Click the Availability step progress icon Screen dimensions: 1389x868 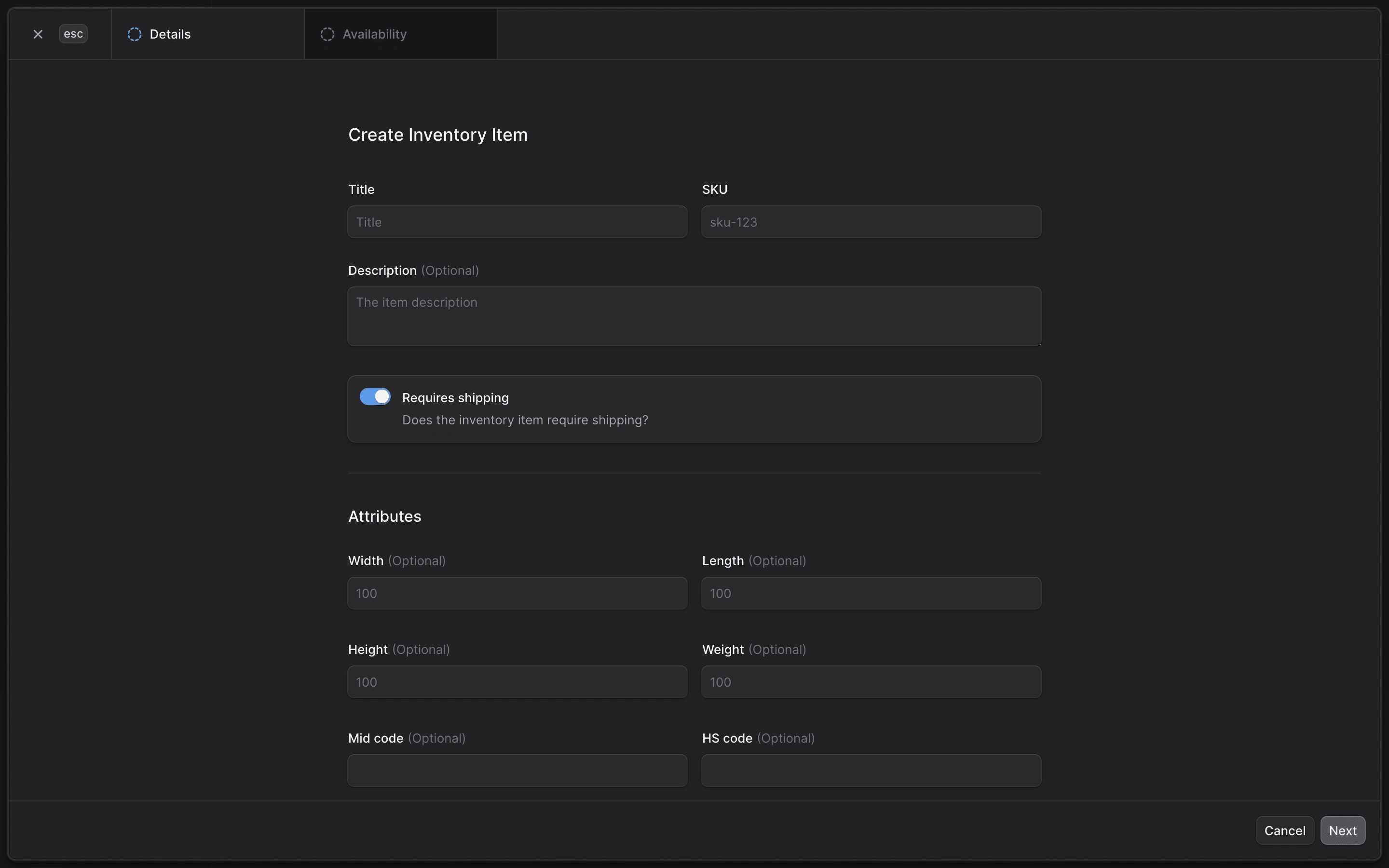327,34
